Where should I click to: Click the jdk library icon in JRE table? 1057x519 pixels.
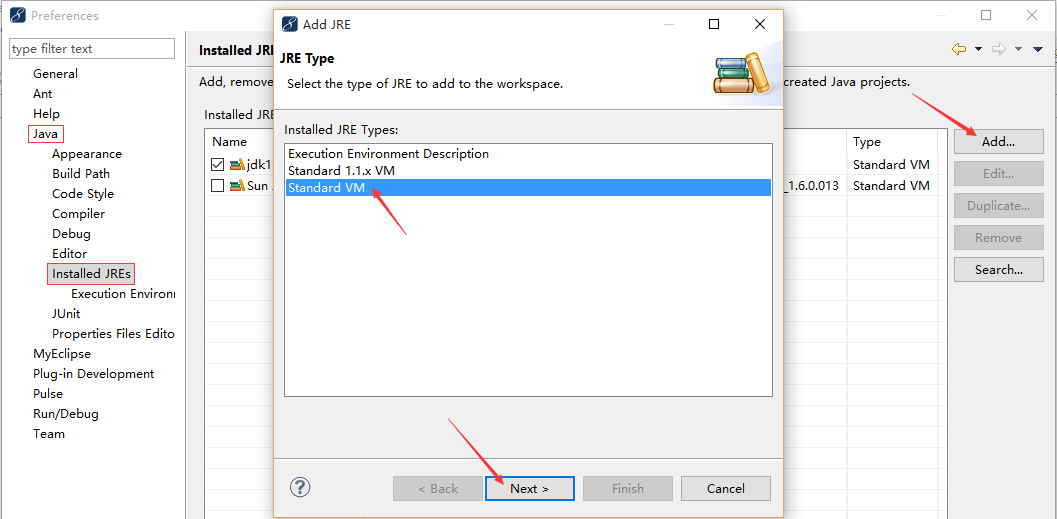(x=236, y=164)
